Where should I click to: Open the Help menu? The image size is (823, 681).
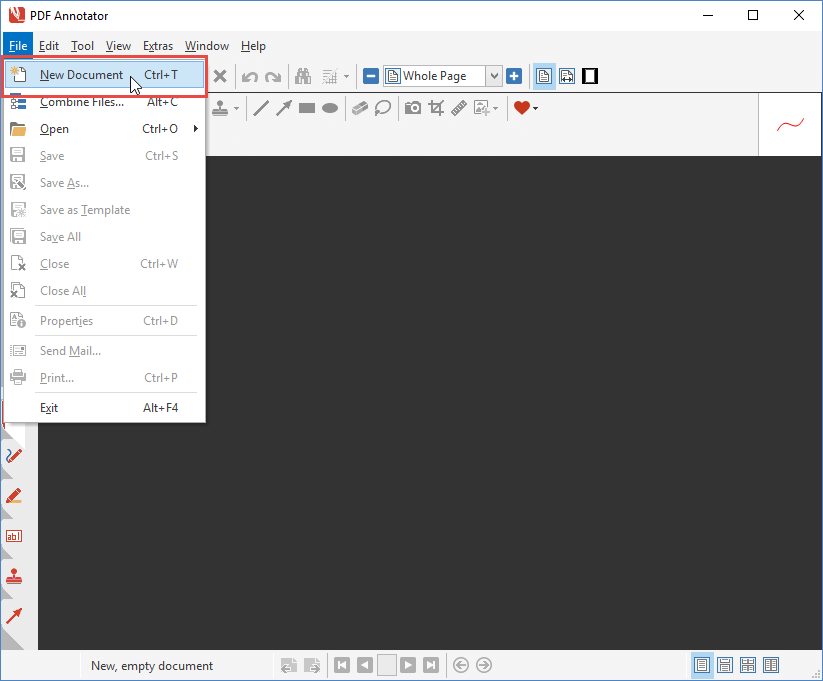253,46
